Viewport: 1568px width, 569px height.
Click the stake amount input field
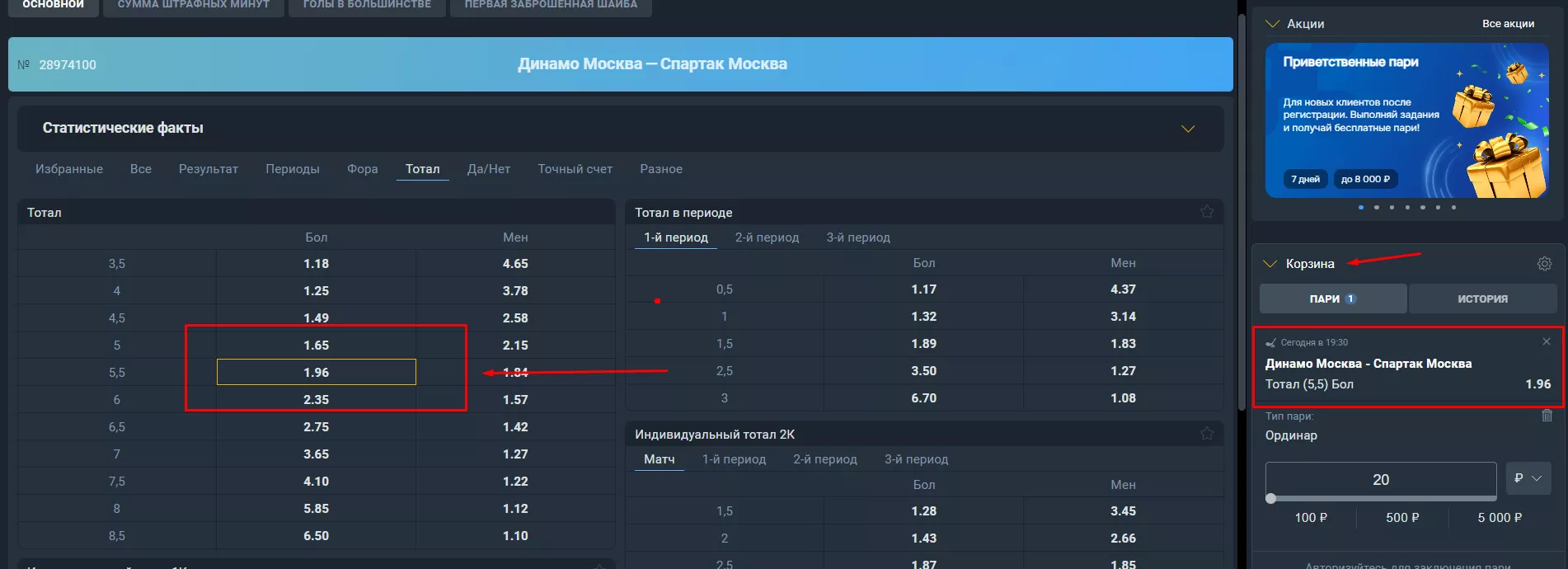(x=1380, y=479)
